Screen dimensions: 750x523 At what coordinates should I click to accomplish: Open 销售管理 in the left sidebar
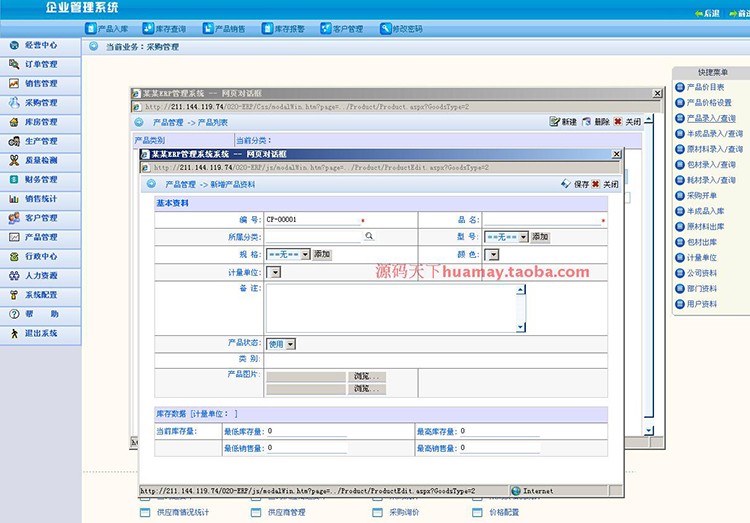(40, 84)
